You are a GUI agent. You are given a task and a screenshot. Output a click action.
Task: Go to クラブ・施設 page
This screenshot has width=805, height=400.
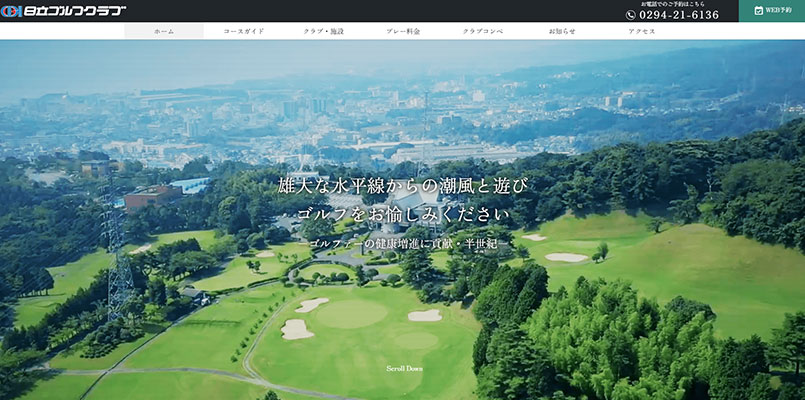click(x=323, y=31)
